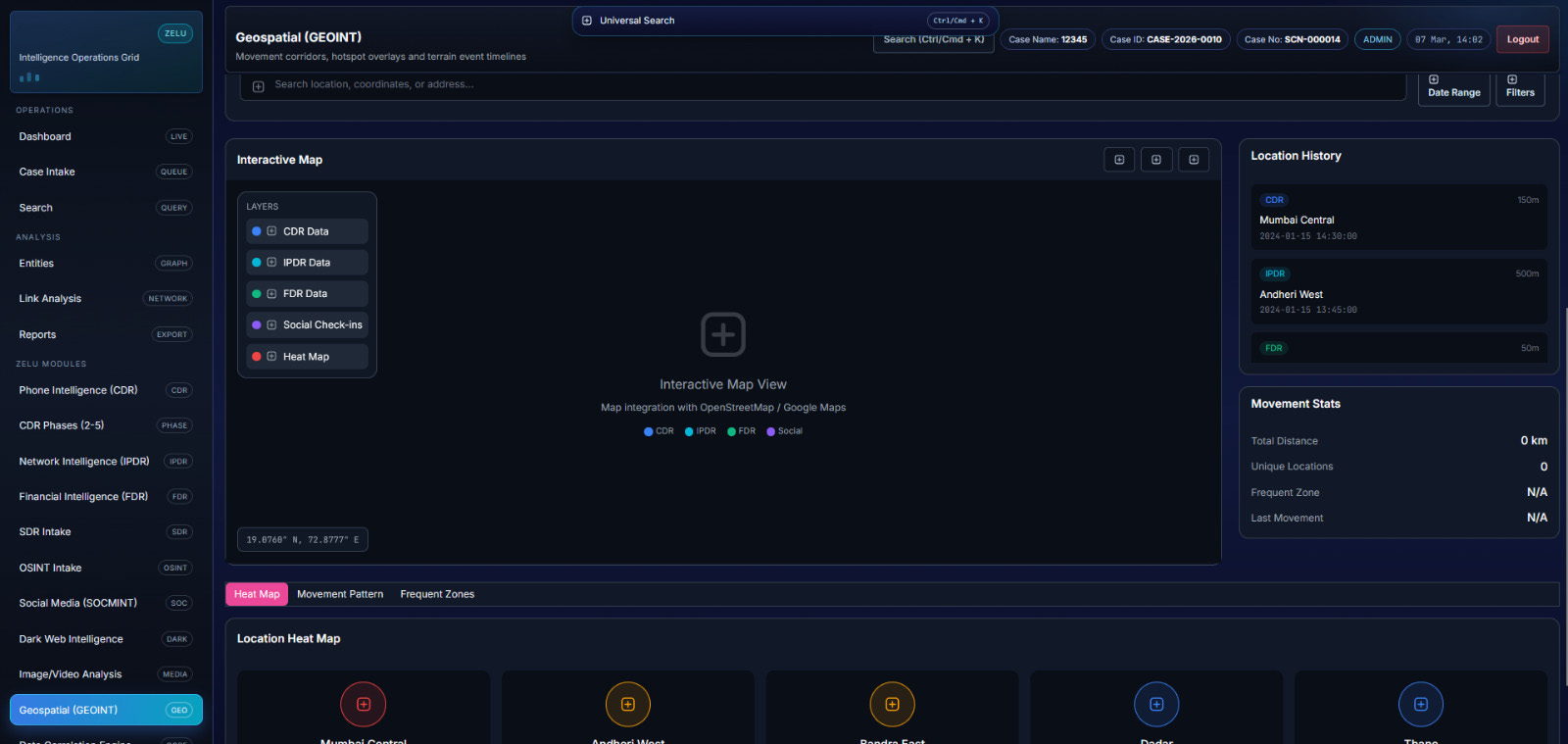Toggle the Heat Map layer in Layers panel
This screenshot has height=744, width=1568.
pos(307,357)
